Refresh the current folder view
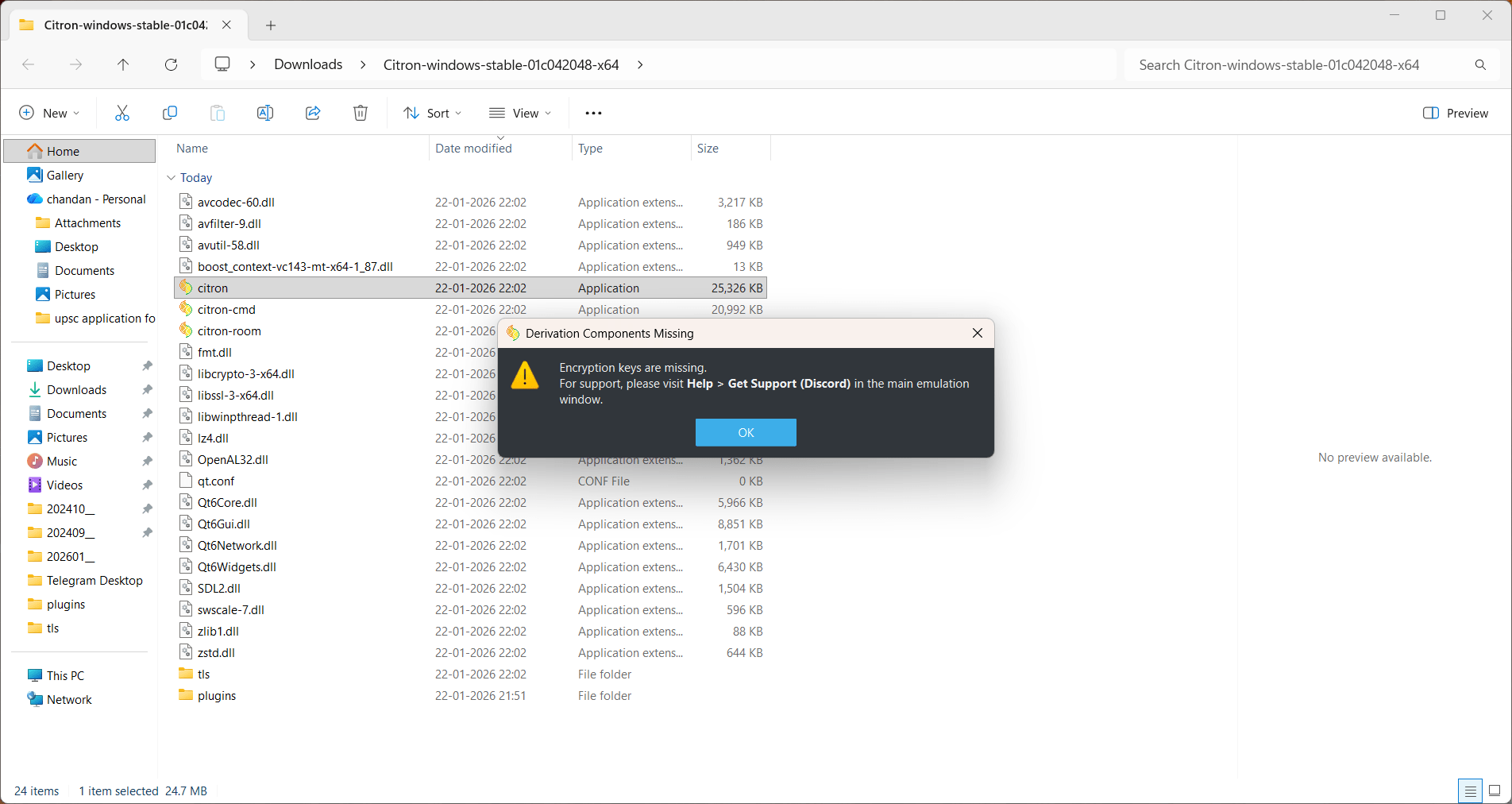This screenshot has width=1512, height=804. click(171, 64)
